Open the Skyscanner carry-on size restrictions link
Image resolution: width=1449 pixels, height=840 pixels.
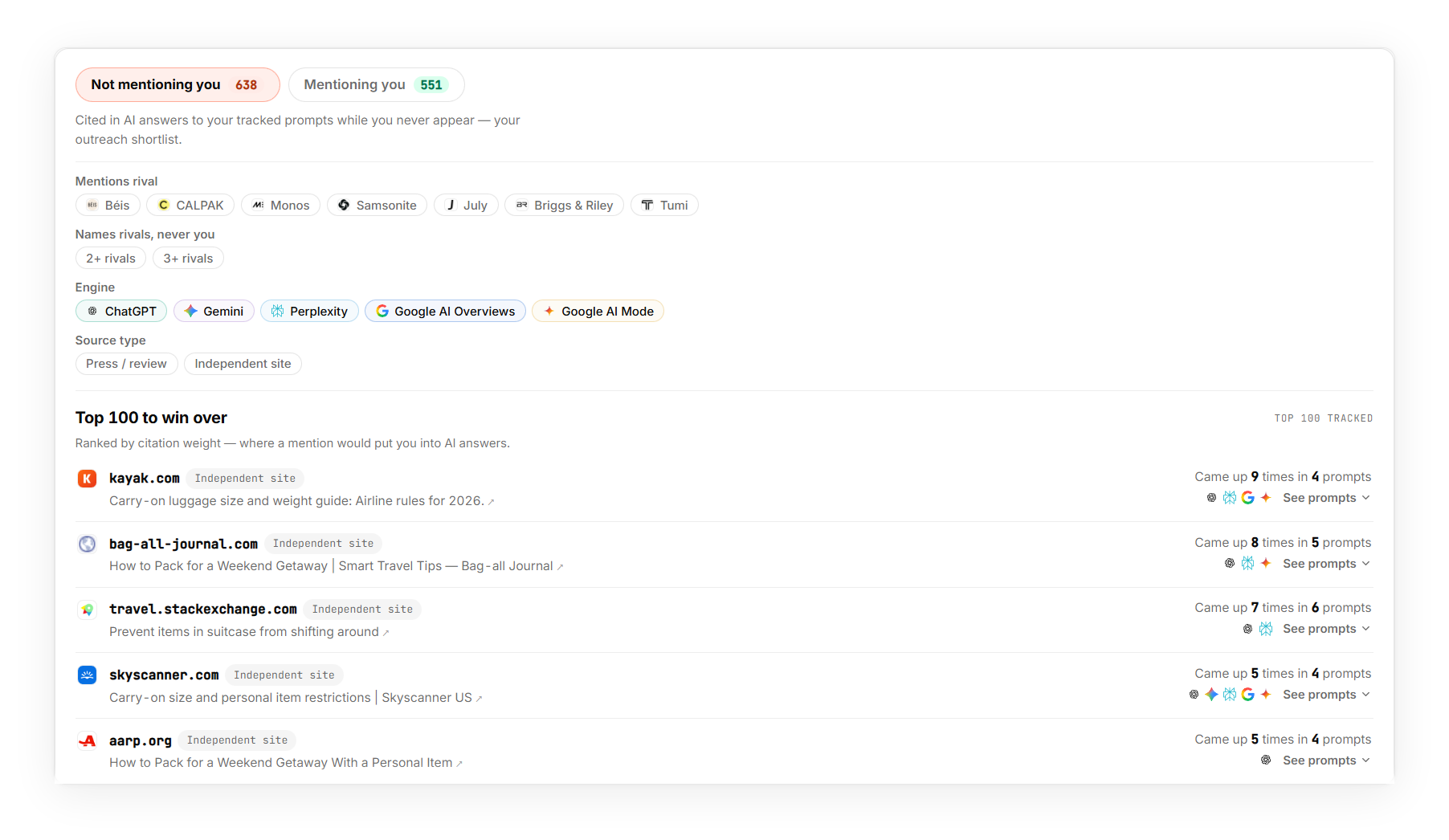point(296,698)
